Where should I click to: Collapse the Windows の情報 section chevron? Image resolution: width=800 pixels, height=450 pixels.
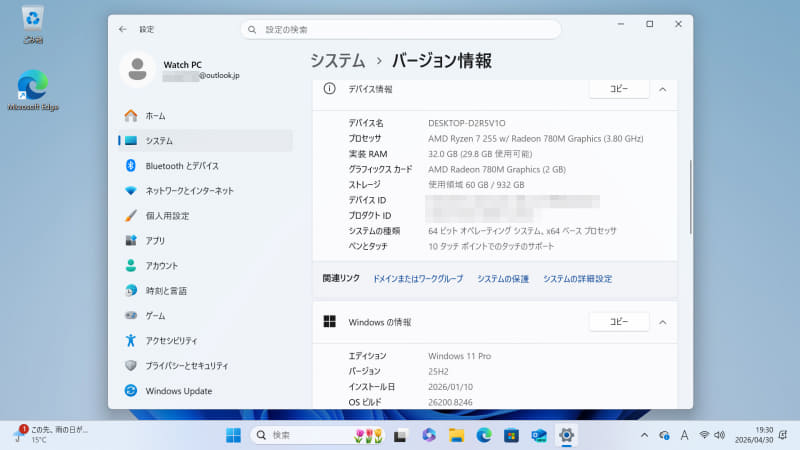click(x=662, y=322)
